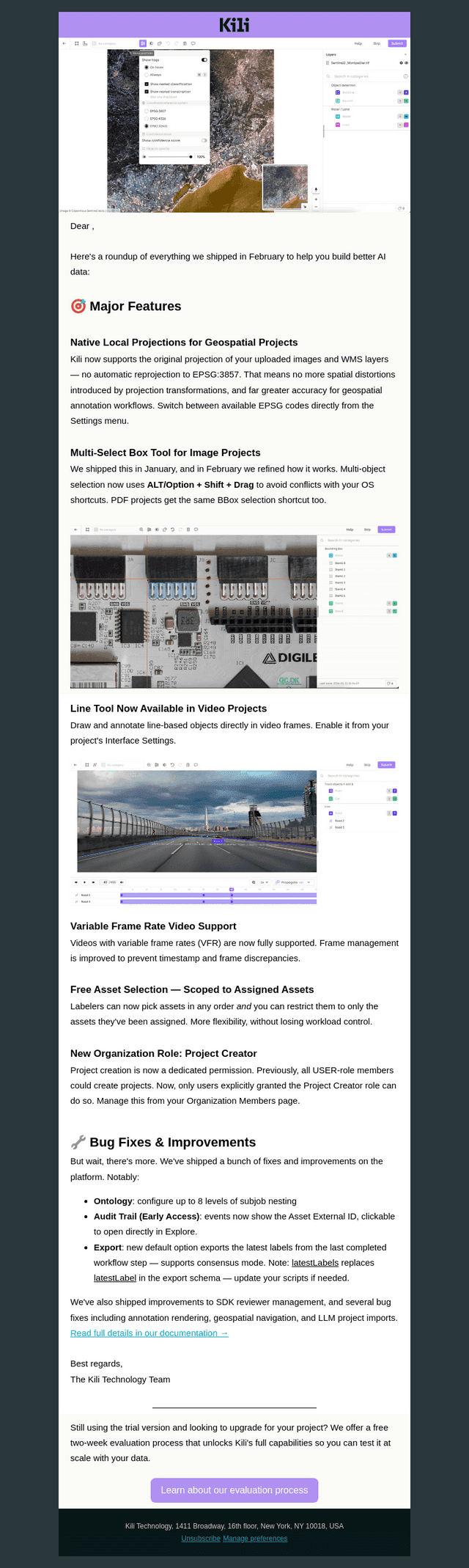Open No category dropdown in video screenshot

121,764
